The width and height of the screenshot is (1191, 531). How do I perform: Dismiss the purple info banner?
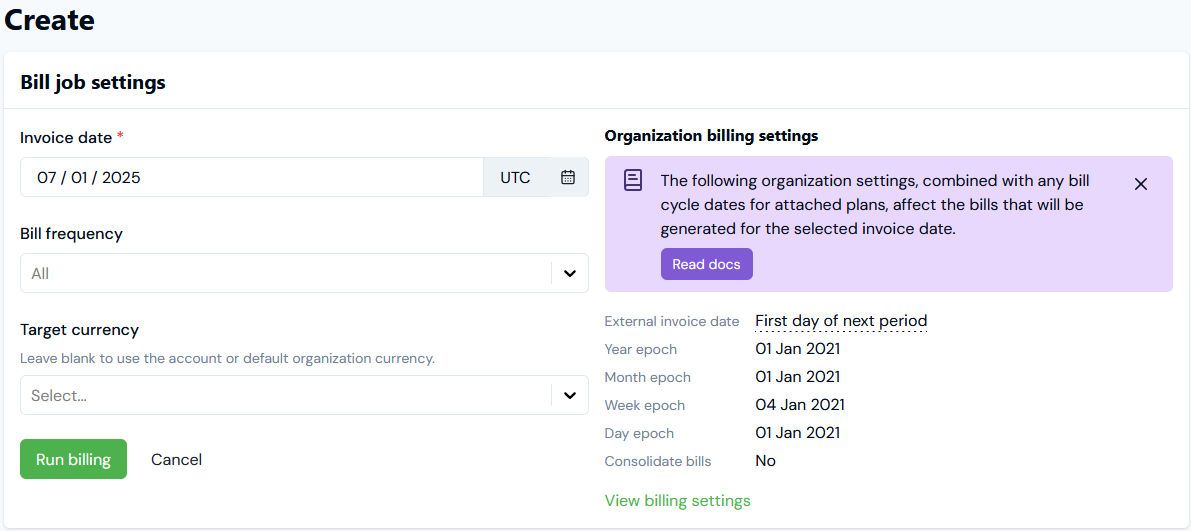1141,184
